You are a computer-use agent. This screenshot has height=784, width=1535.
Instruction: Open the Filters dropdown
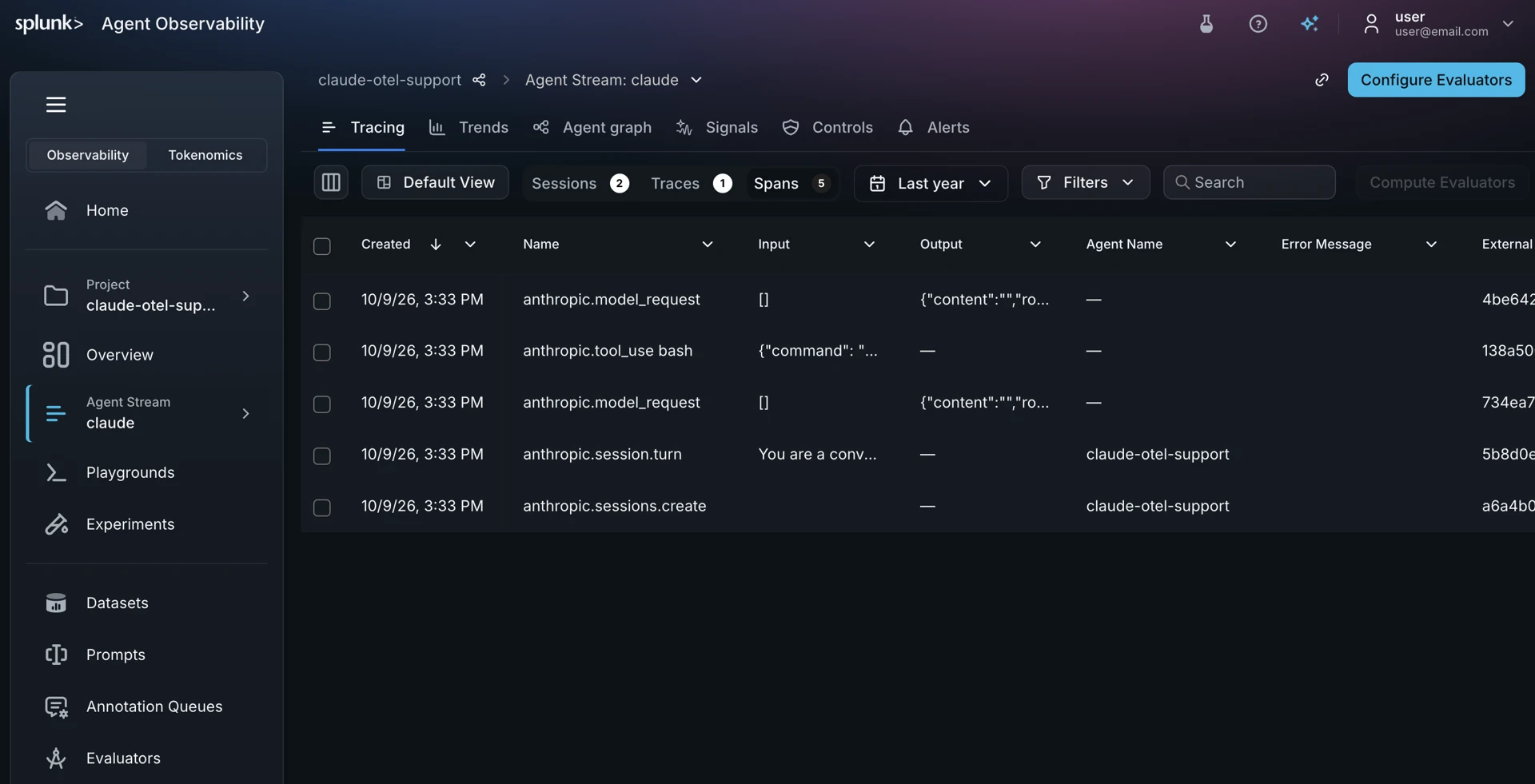pos(1086,183)
